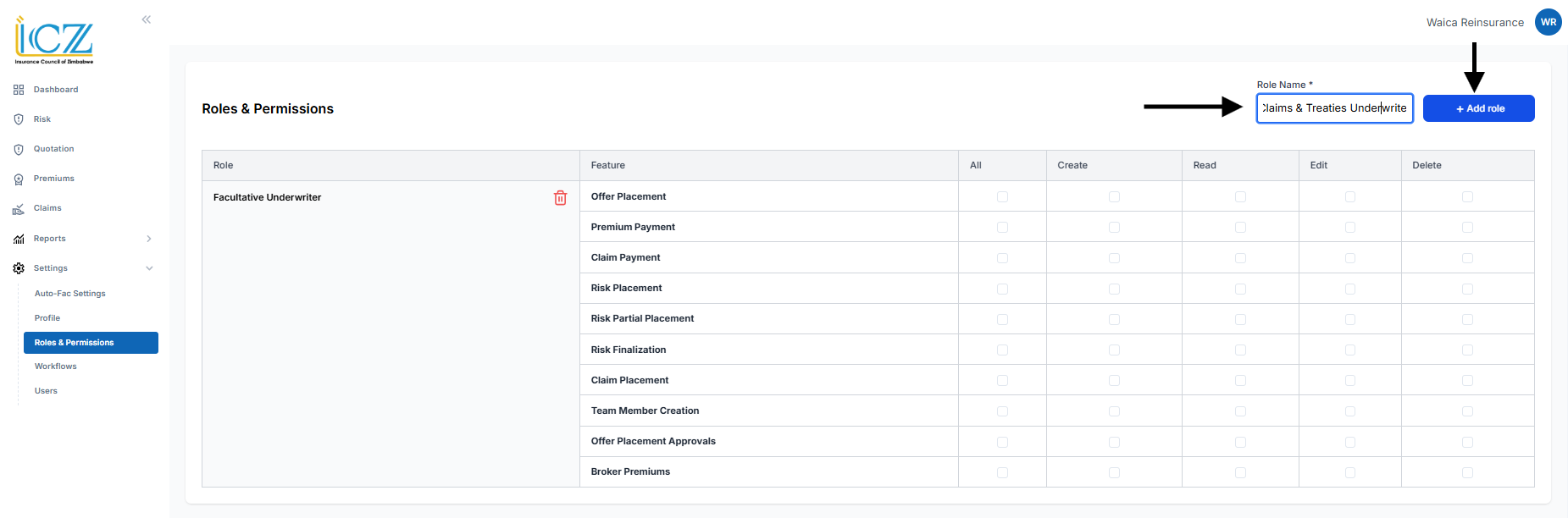This screenshot has height=518, width=1568.
Task: Expand the Reports menu chevron
Action: tap(149, 239)
